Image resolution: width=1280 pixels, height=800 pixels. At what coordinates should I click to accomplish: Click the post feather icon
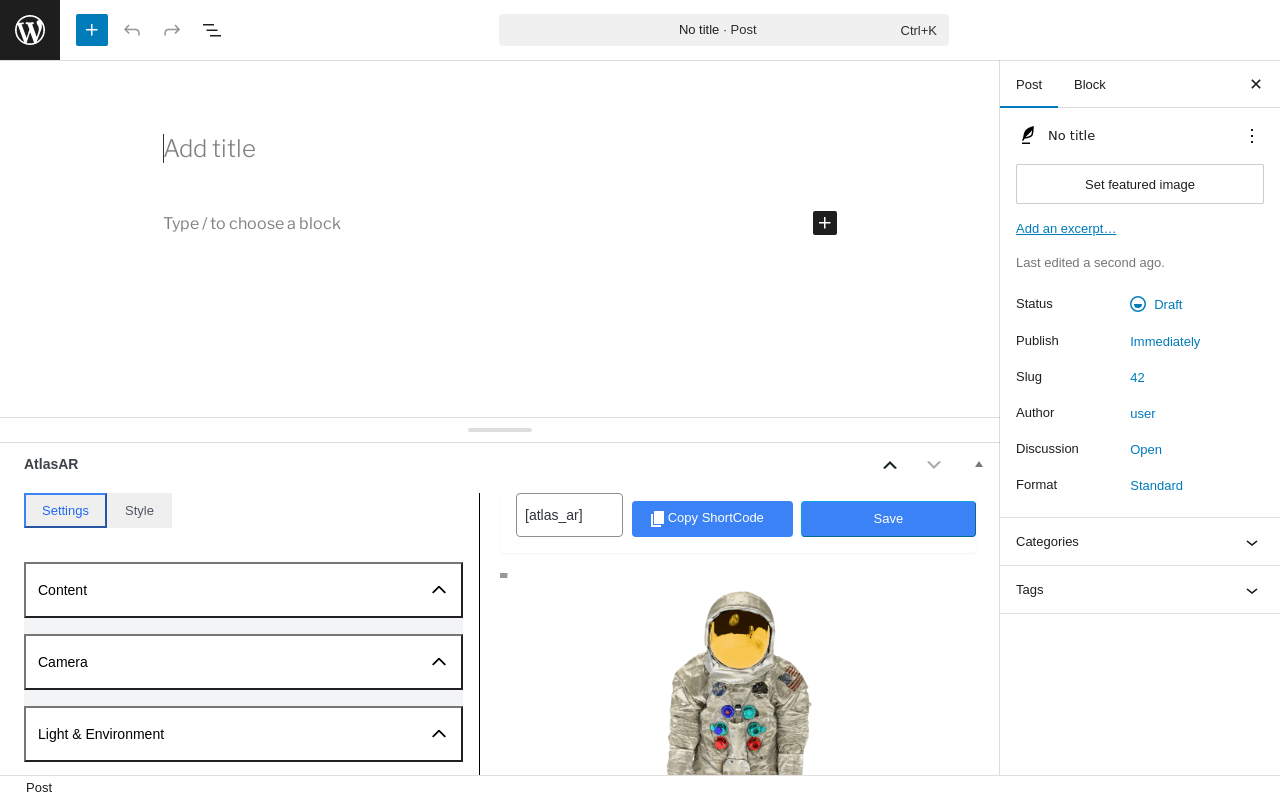pos(1027,135)
